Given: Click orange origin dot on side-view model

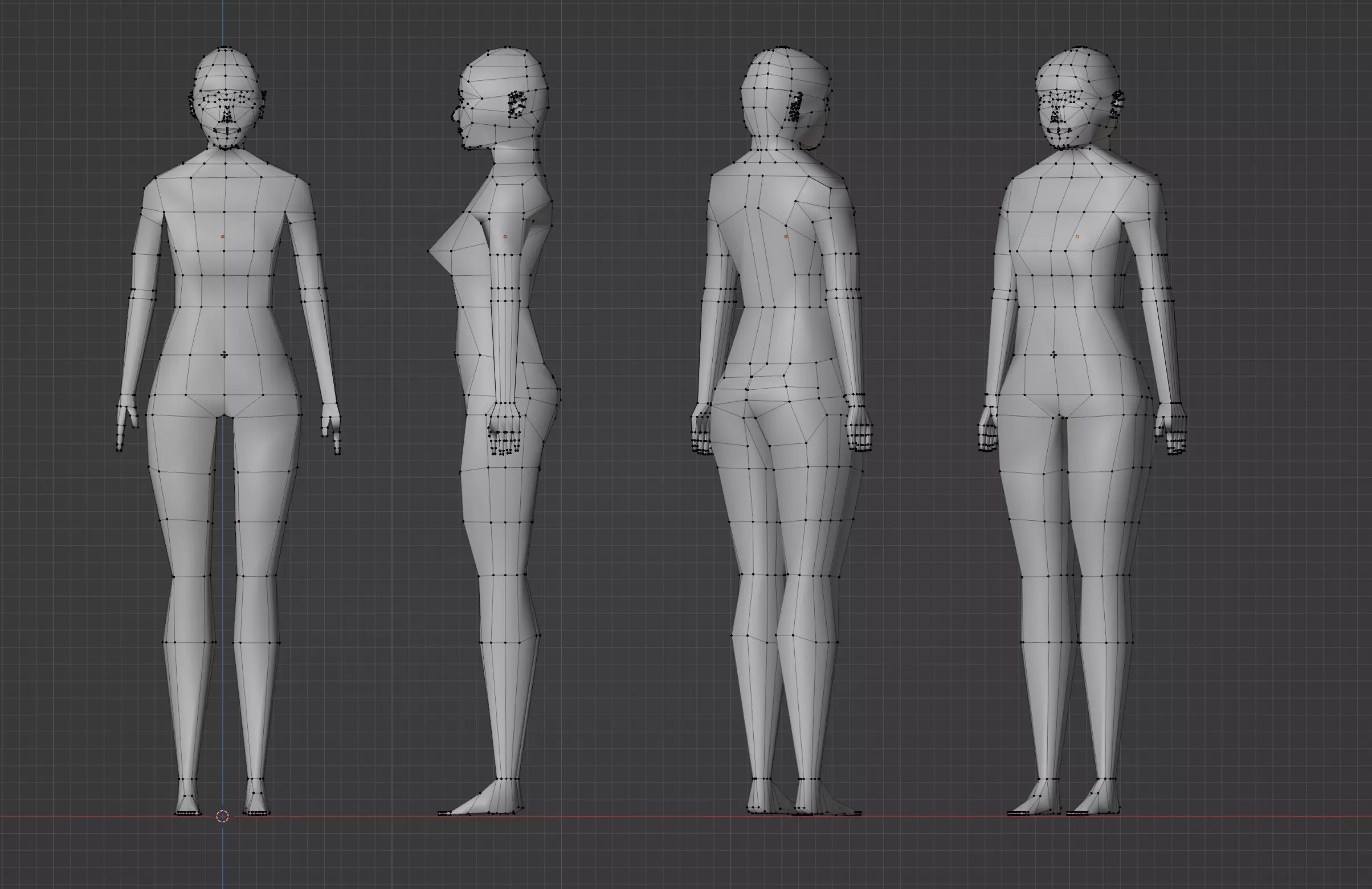Looking at the screenshot, I should (505, 236).
